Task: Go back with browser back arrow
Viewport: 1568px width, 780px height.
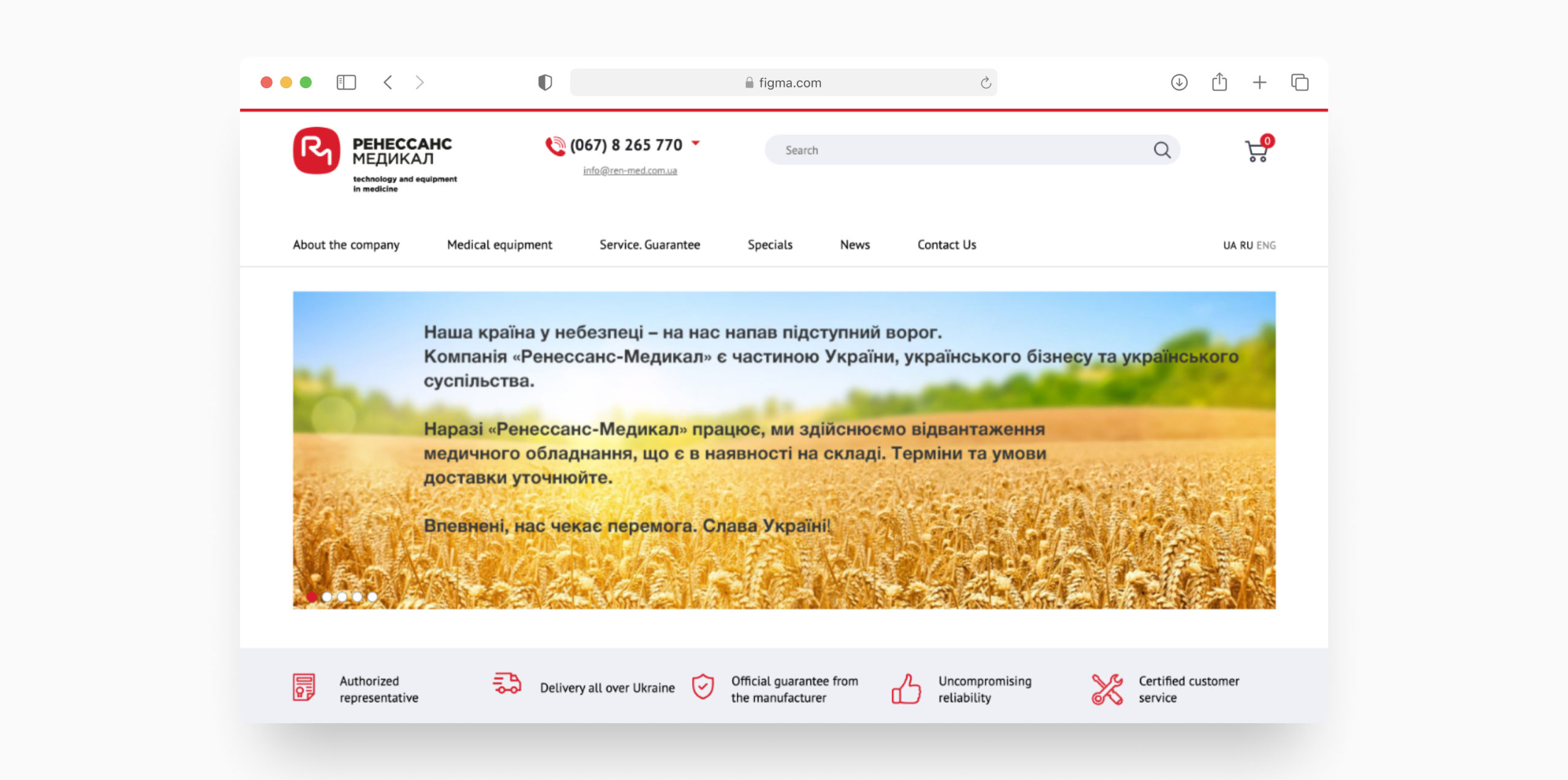Action: point(388,82)
